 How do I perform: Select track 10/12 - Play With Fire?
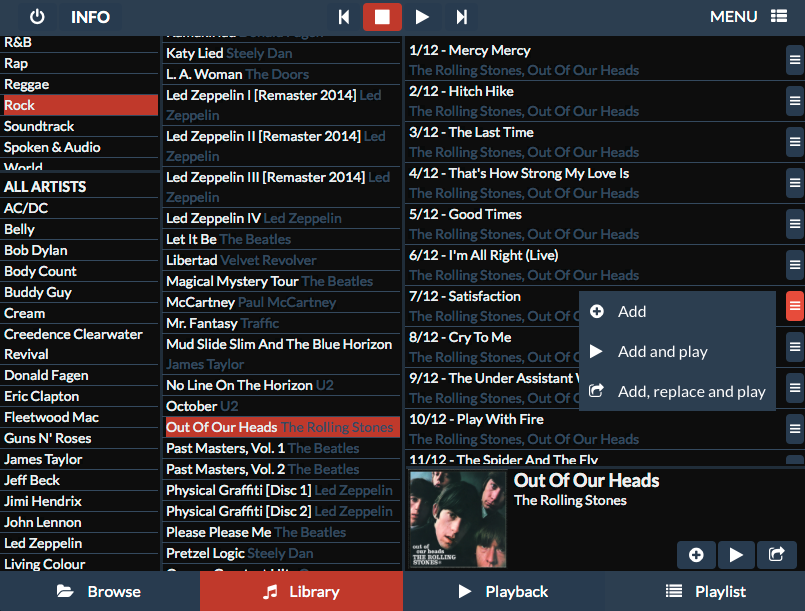[x=595, y=429]
